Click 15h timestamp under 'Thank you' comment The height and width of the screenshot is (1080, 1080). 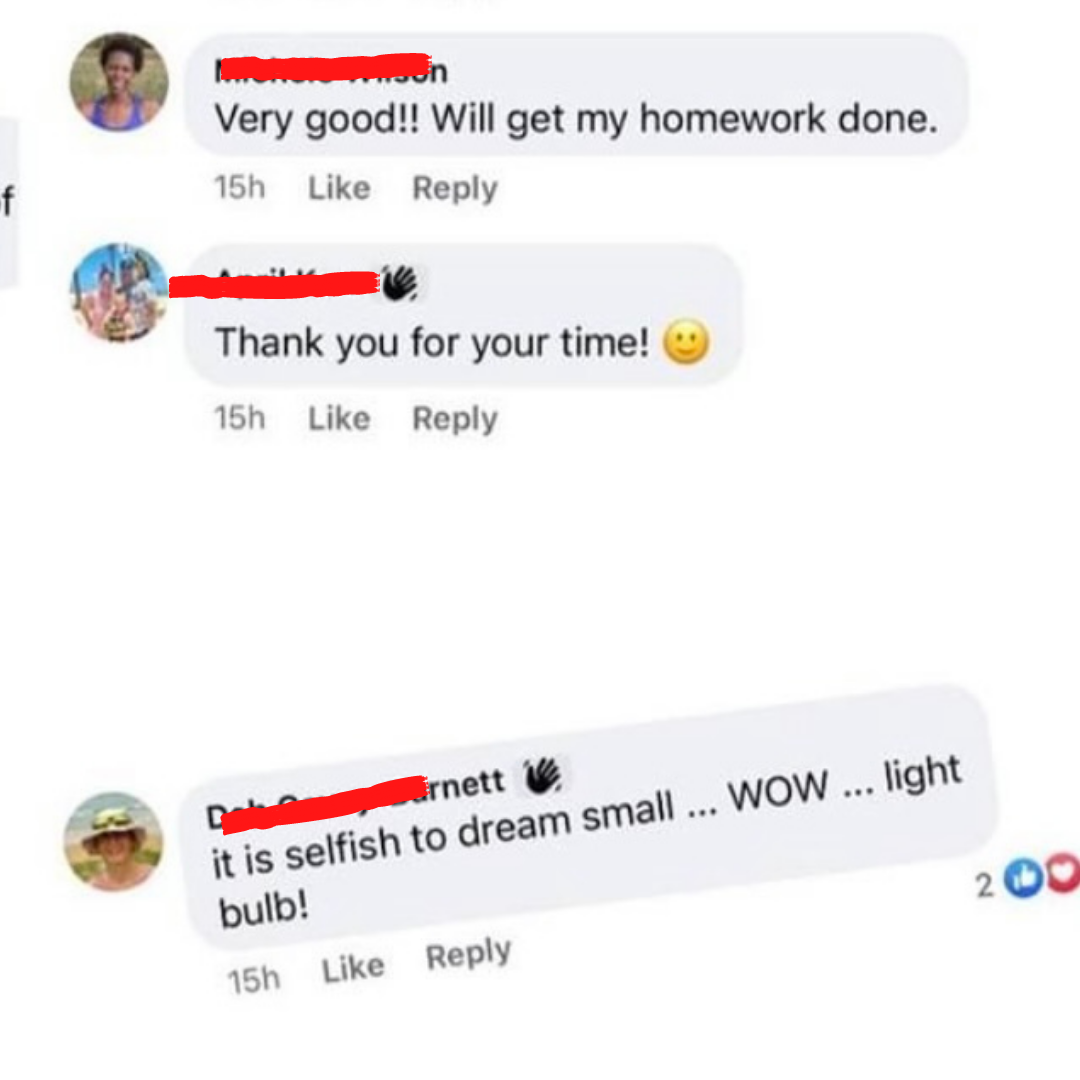(x=240, y=418)
